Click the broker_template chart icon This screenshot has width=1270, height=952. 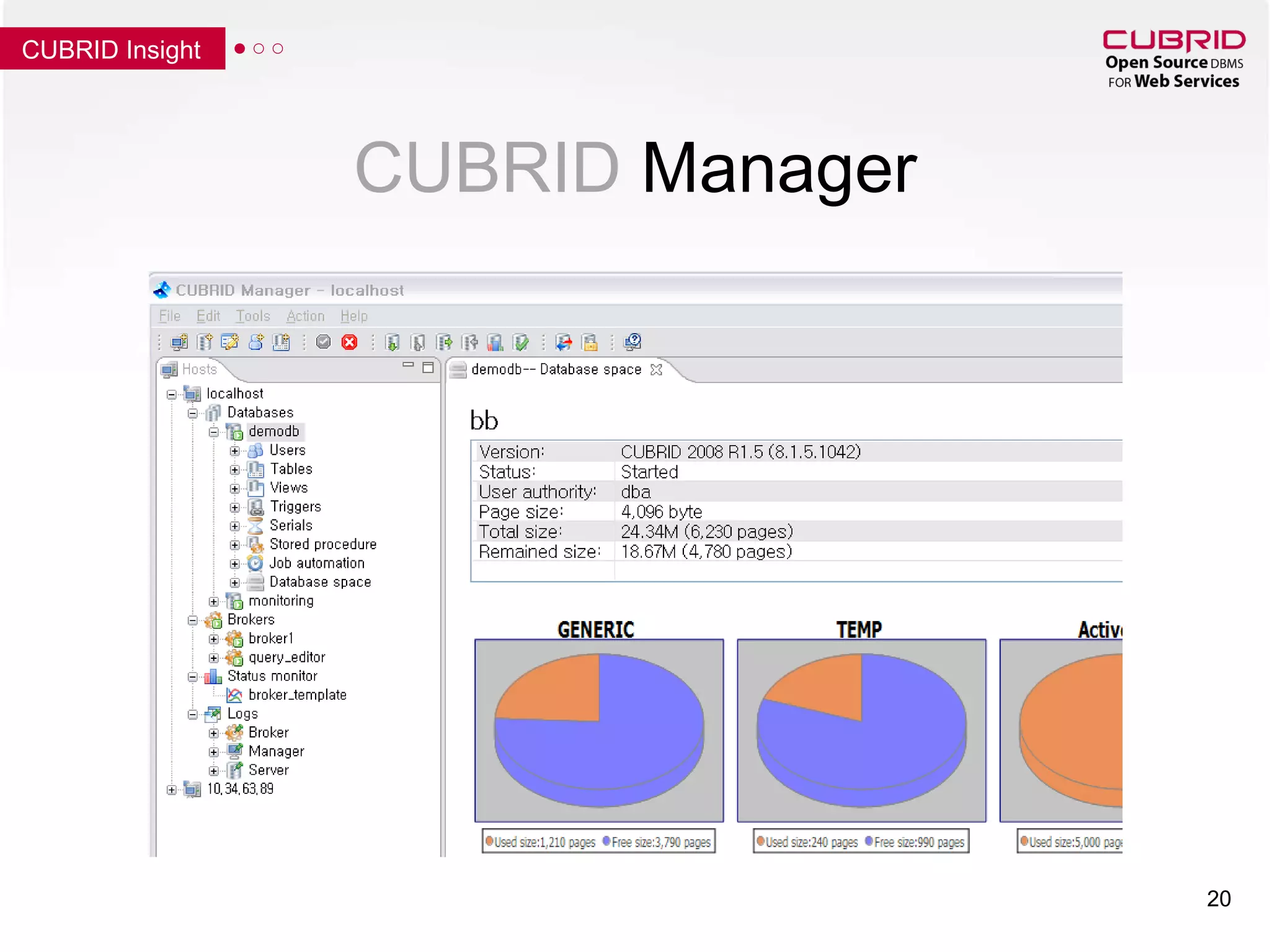(234, 695)
